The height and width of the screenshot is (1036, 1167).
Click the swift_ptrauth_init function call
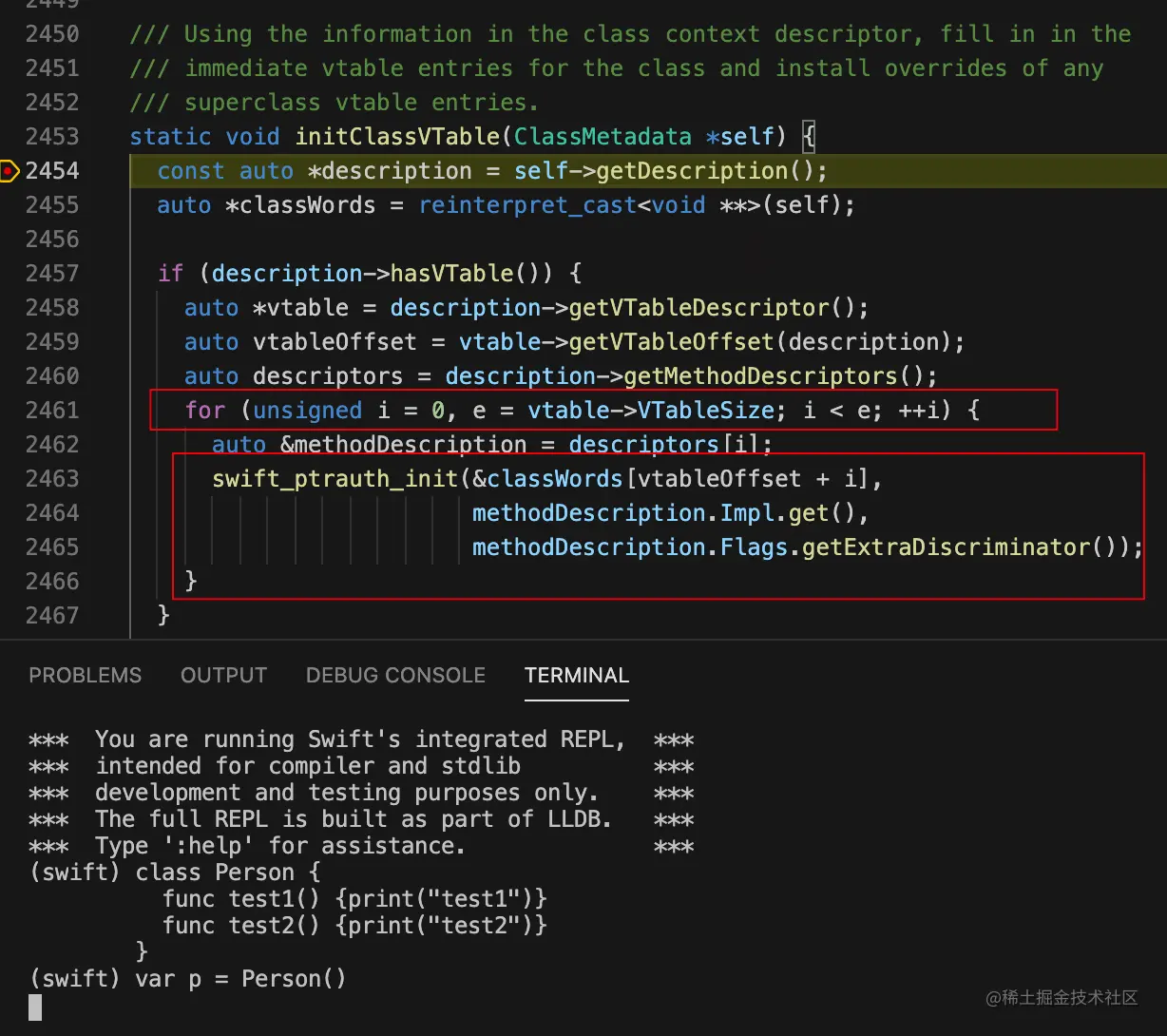(x=335, y=479)
